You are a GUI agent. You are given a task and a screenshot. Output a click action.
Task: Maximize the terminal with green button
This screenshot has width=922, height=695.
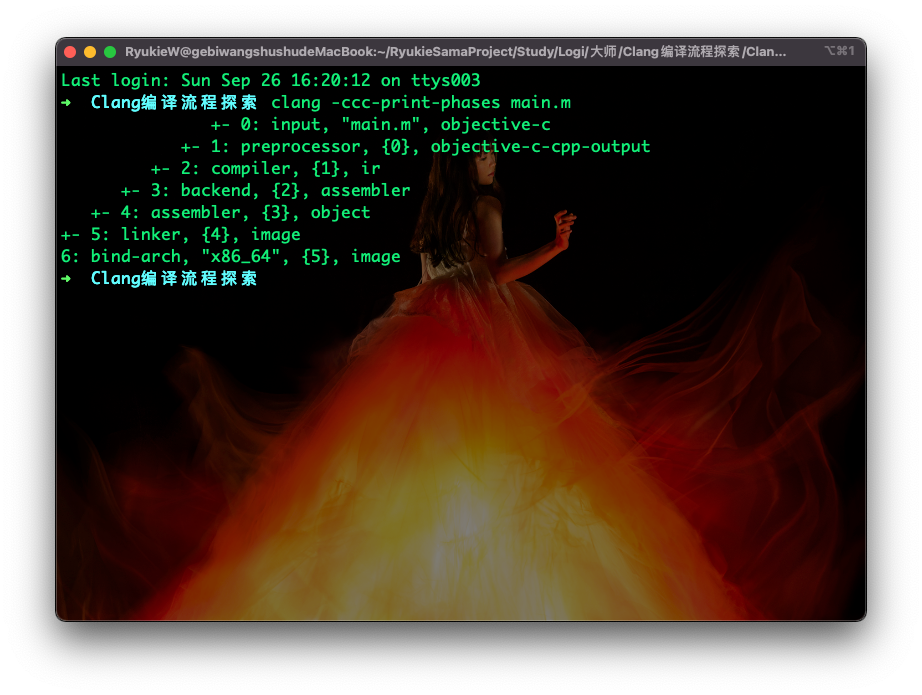click(x=110, y=52)
